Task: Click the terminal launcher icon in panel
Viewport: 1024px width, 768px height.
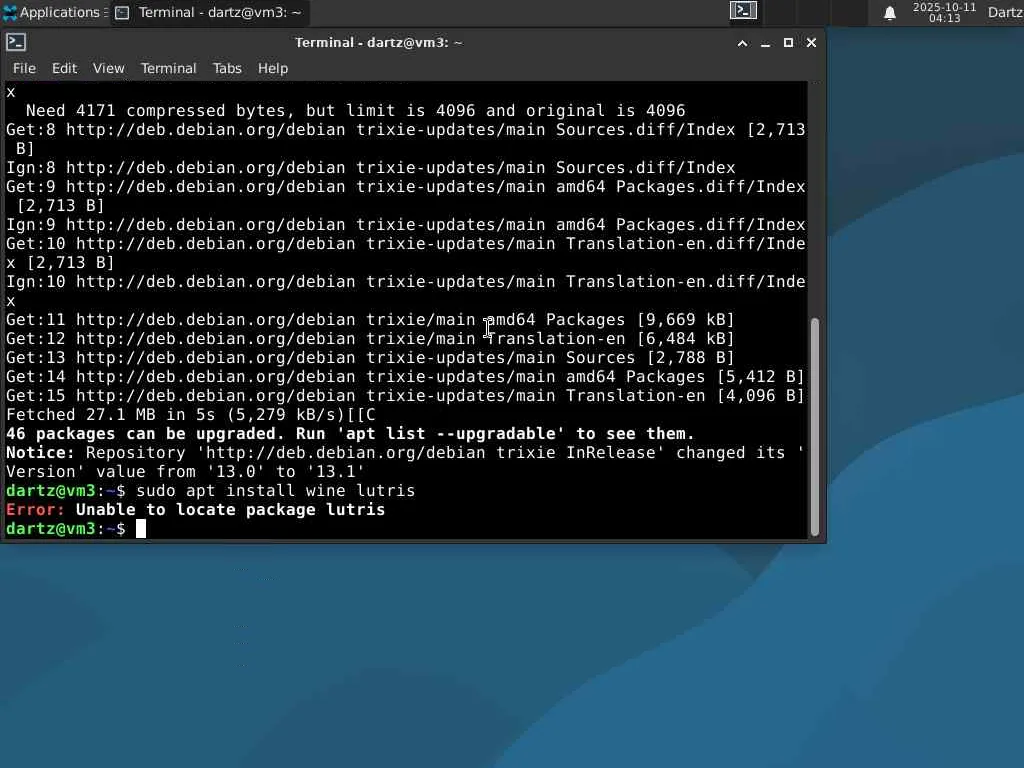Action: [x=743, y=10]
